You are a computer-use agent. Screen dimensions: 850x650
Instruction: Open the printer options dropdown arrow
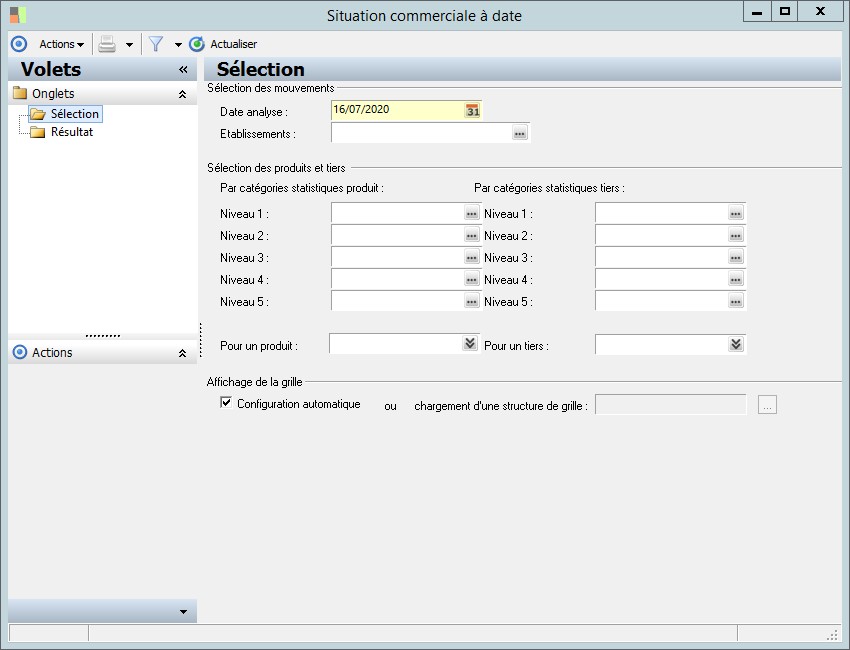click(129, 45)
